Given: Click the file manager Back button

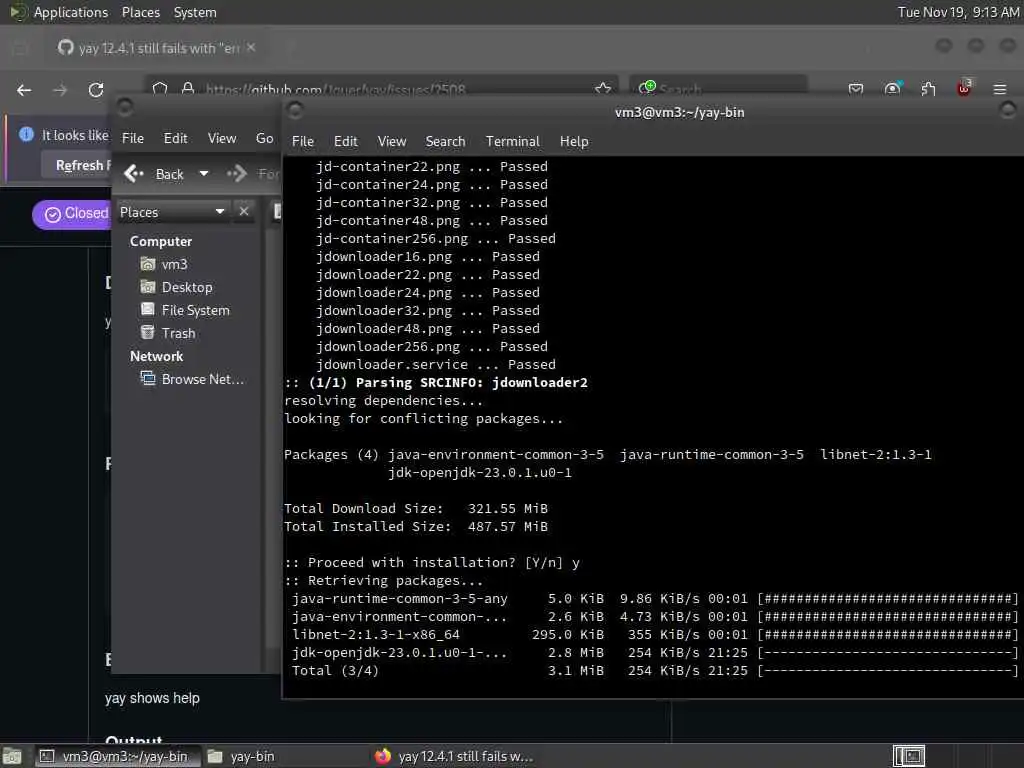Looking at the screenshot, I should pos(154,174).
